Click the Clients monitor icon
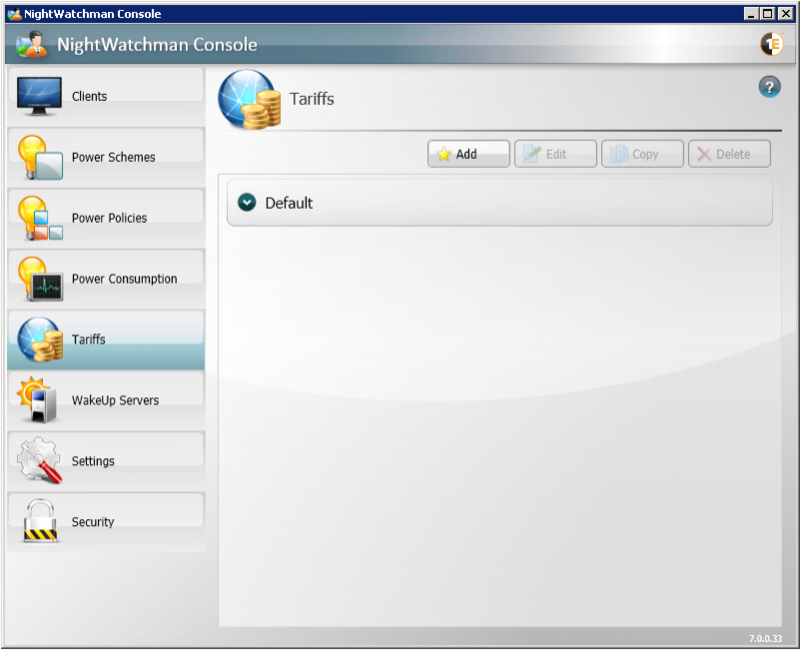 tap(39, 96)
